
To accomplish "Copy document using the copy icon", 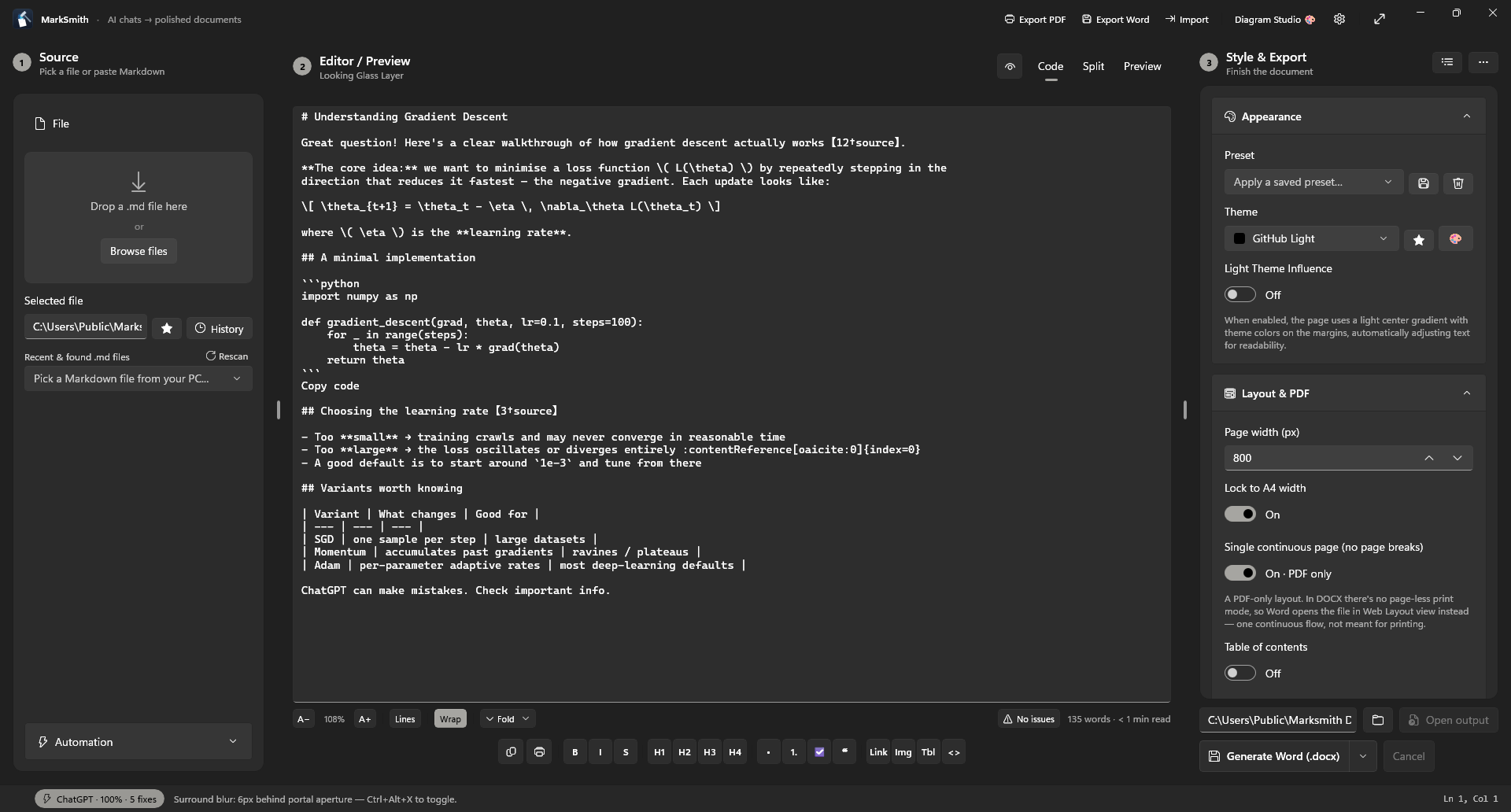I will coord(511,752).
